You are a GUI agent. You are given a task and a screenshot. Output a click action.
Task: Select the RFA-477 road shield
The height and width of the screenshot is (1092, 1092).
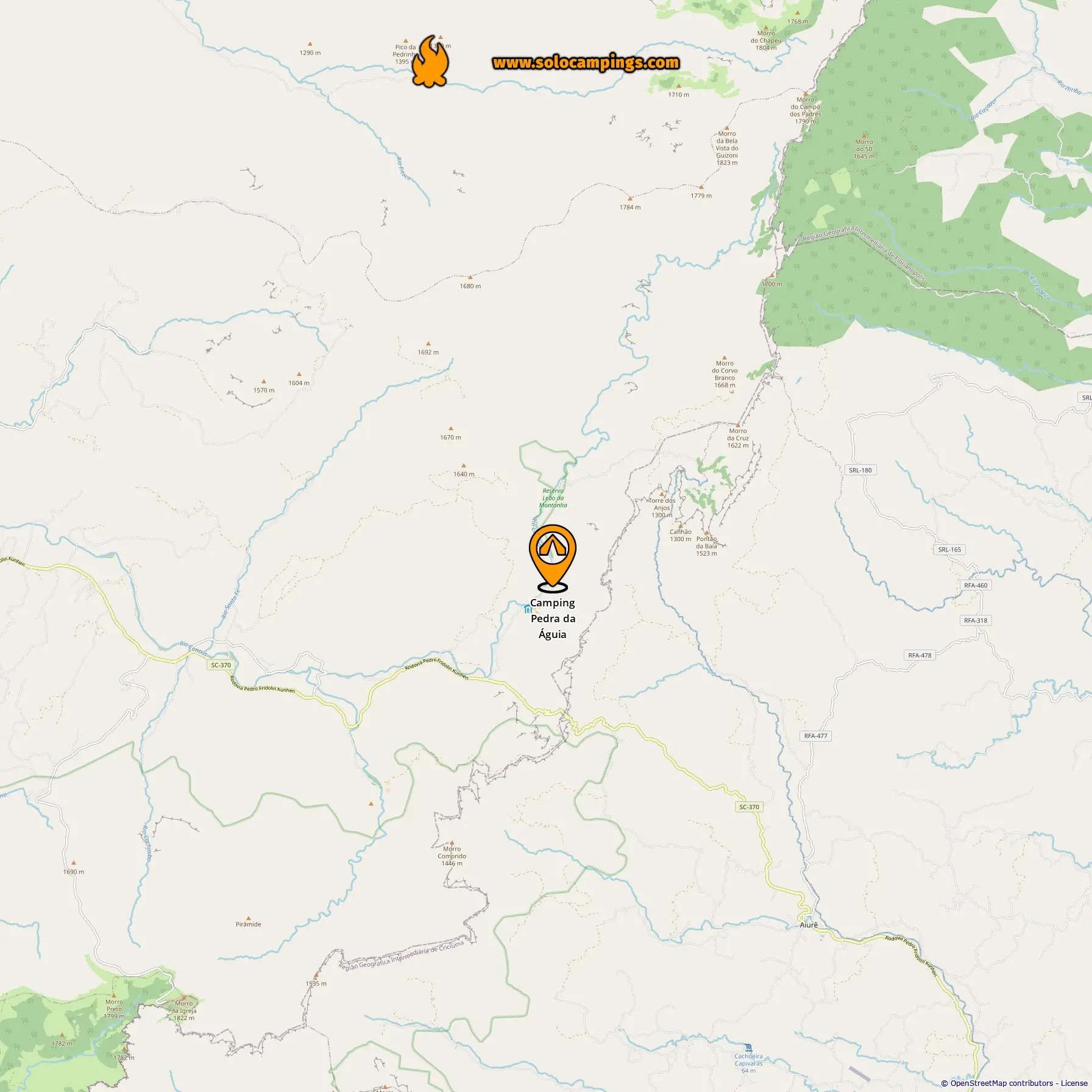point(816,736)
